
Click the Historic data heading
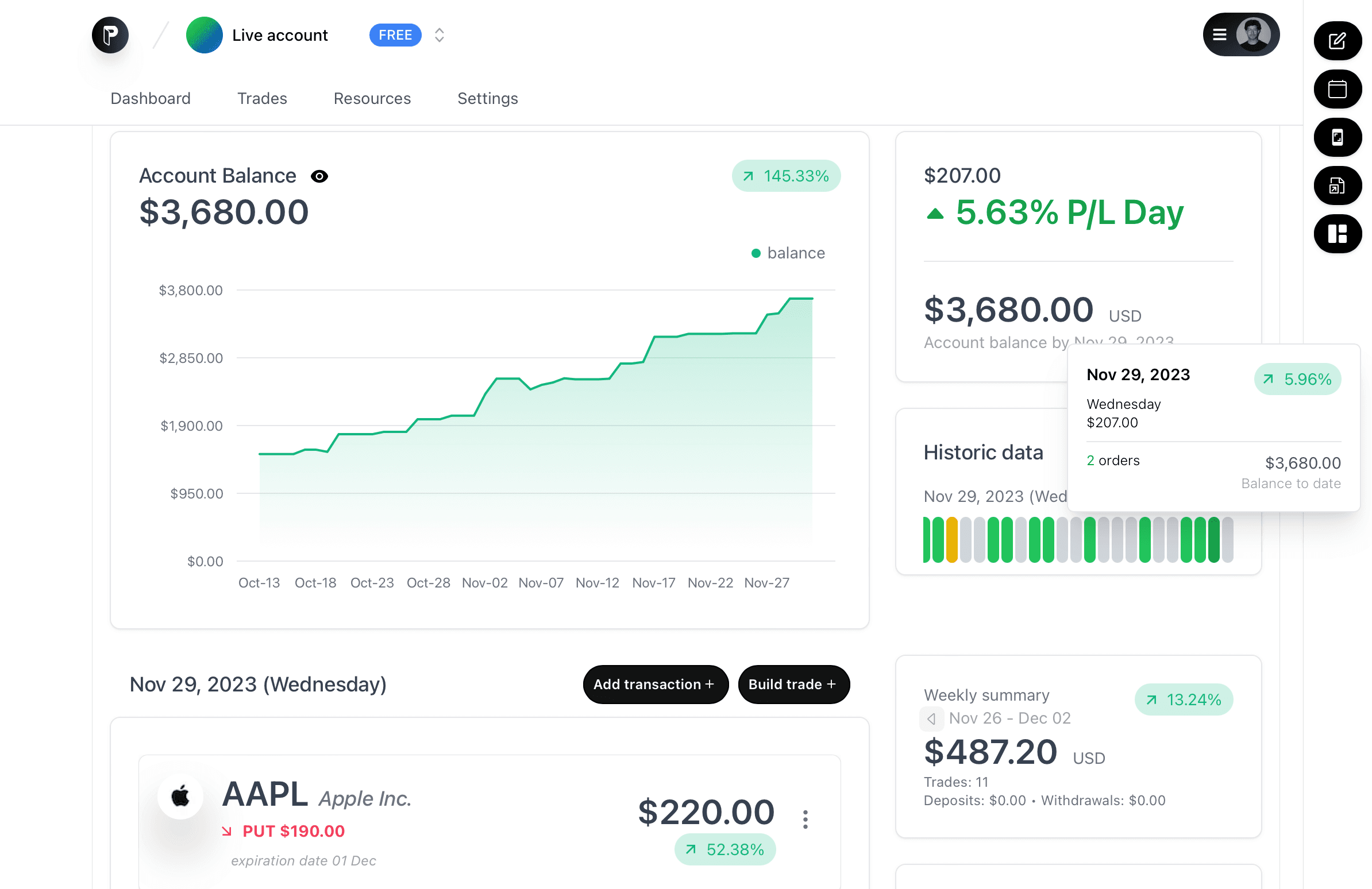tap(984, 453)
